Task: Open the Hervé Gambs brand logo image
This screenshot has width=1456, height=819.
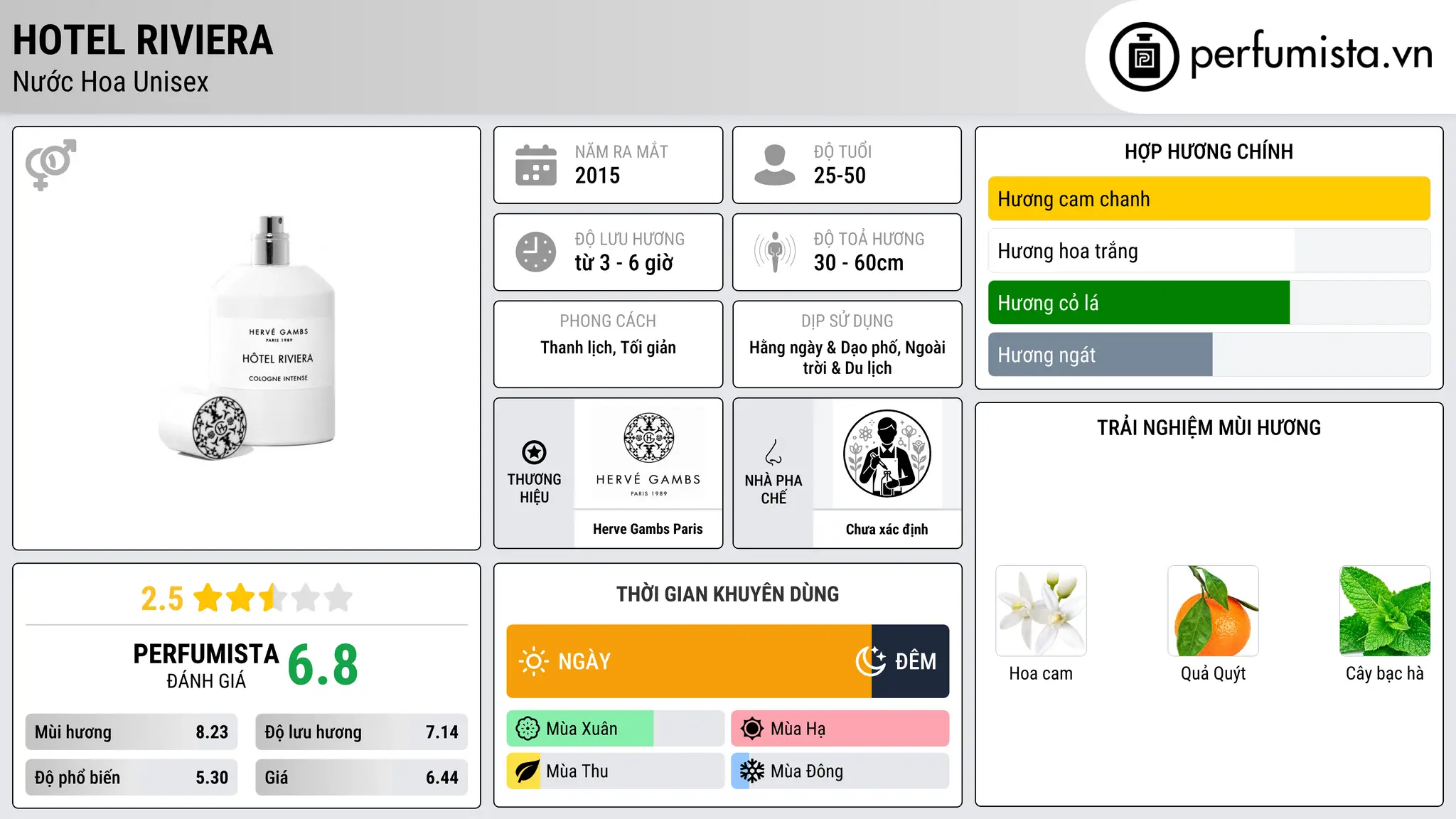Action: point(648,454)
